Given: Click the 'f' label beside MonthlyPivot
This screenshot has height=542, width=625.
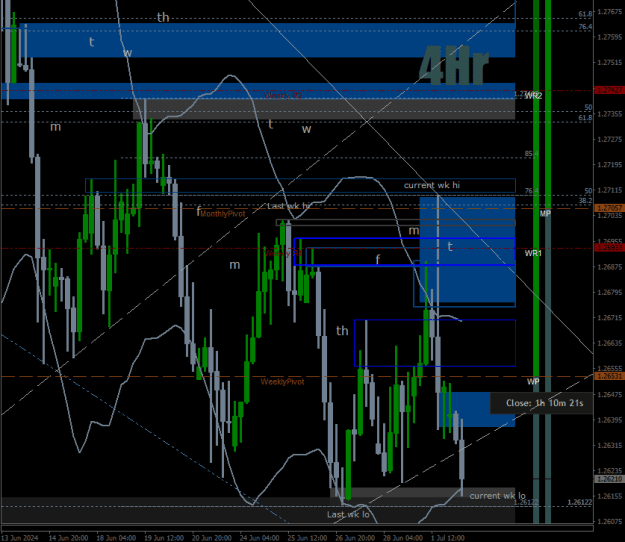Looking at the screenshot, I should (x=198, y=211).
